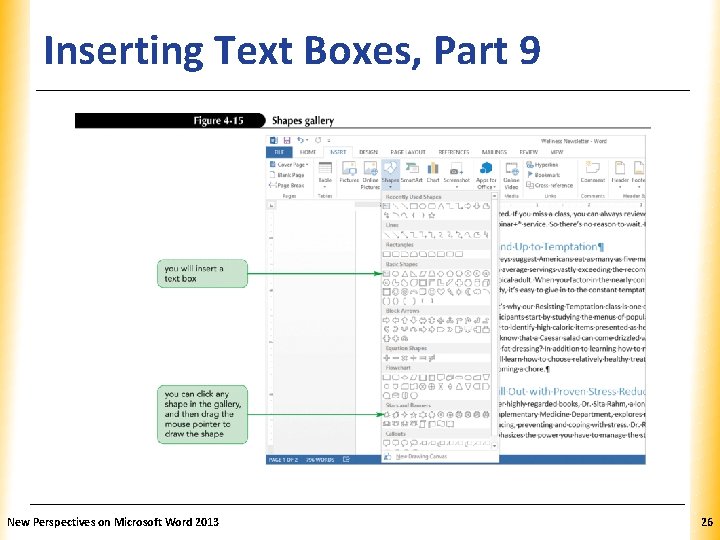
Task: Choose the minus sign in Equation Shapes
Action: pos(396,358)
